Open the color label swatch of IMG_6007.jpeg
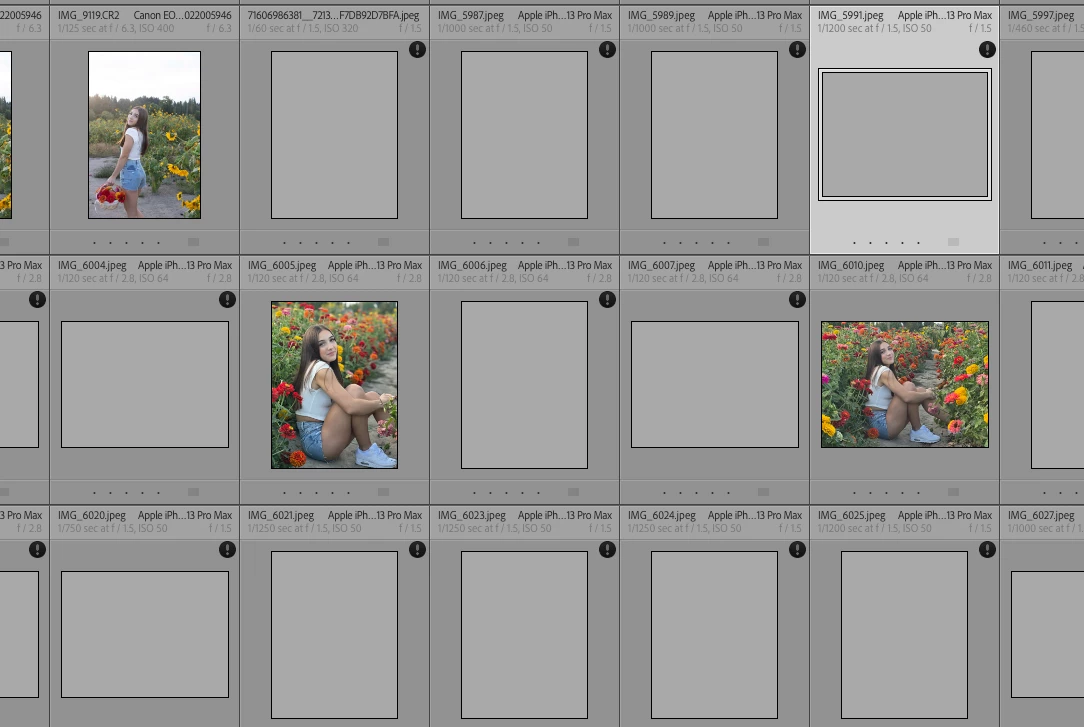Image resolution: width=1084 pixels, height=727 pixels. [x=764, y=492]
